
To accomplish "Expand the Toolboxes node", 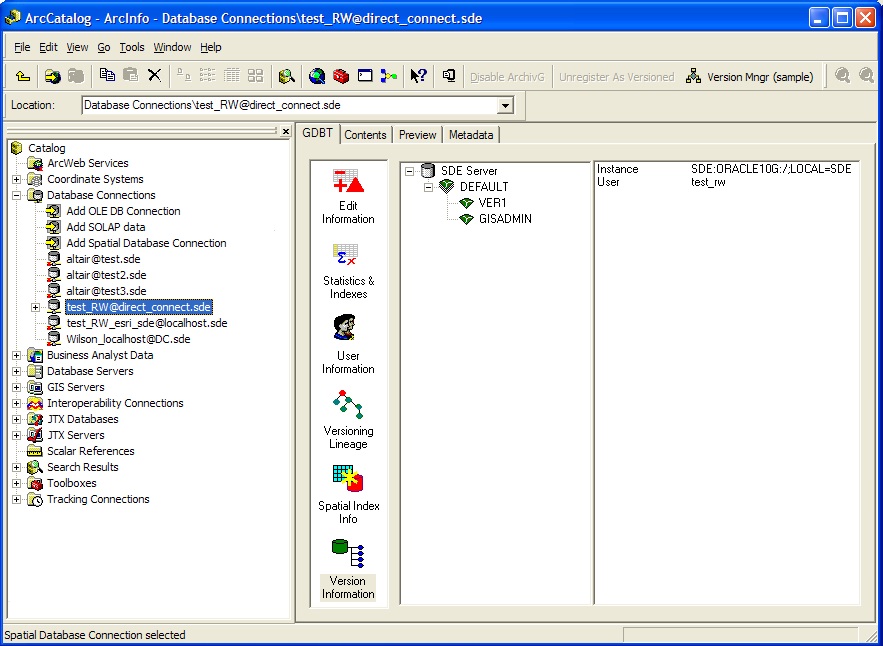I will [16, 484].
